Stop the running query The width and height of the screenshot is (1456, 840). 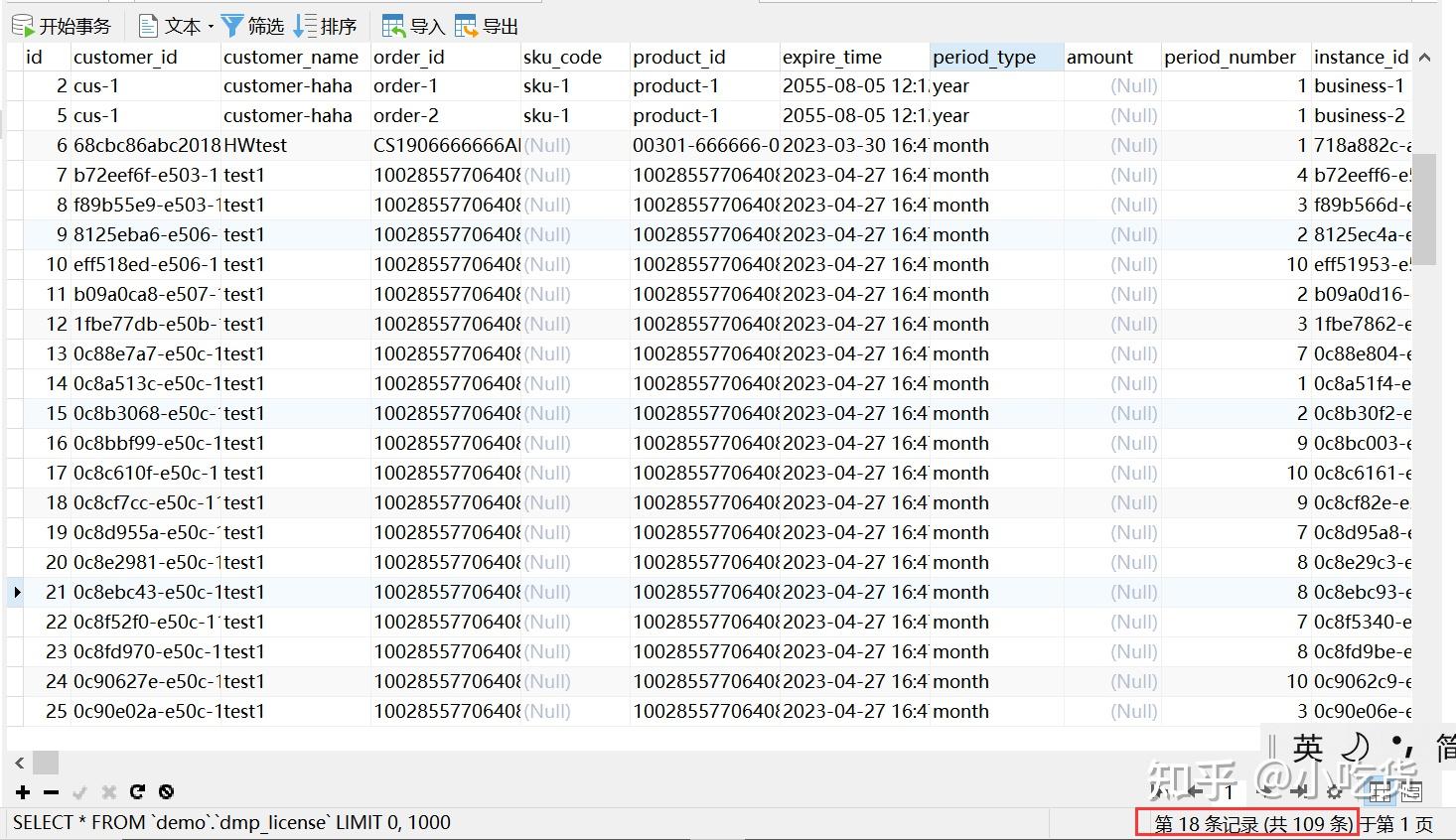(166, 791)
